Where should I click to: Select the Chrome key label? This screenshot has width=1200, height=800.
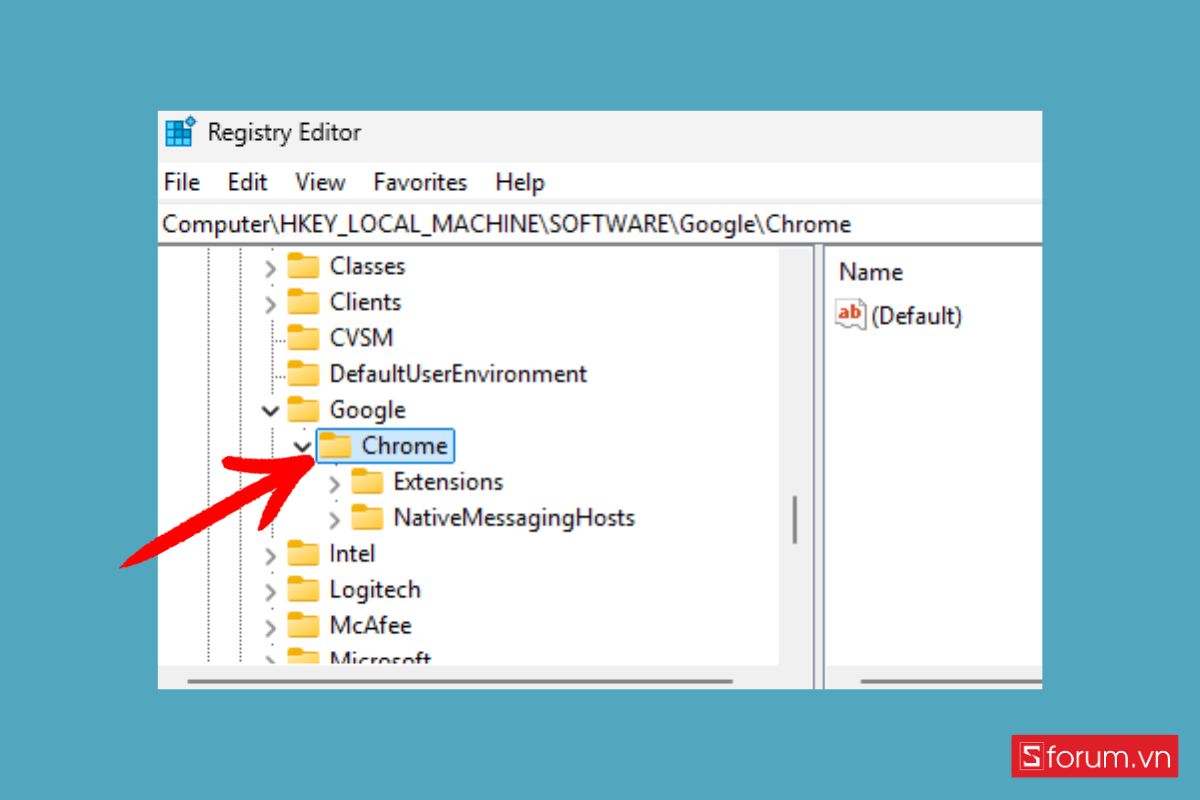point(404,446)
